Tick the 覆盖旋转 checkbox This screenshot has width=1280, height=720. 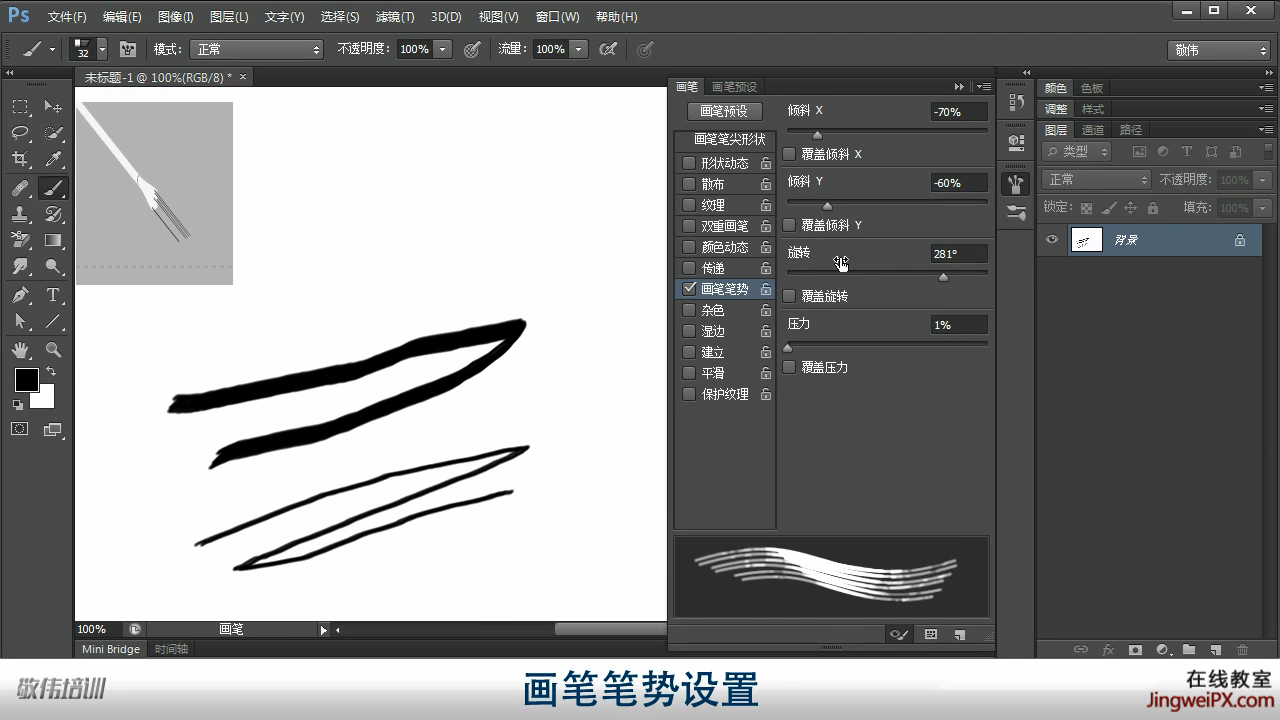pyautogui.click(x=789, y=296)
